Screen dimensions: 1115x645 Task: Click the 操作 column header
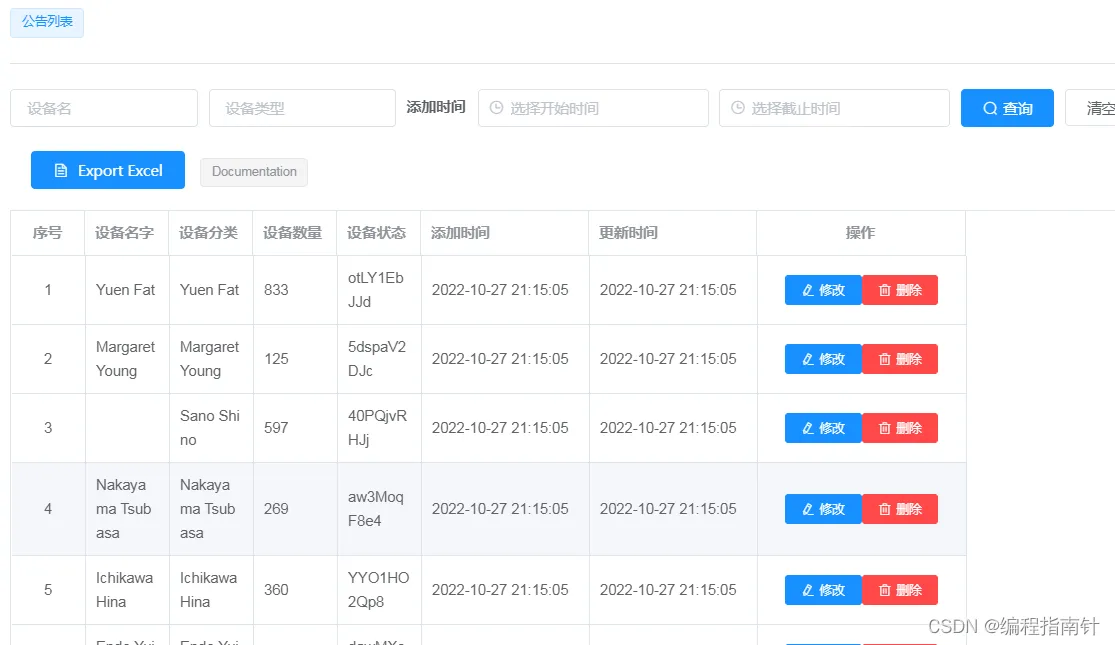(x=860, y=233)
